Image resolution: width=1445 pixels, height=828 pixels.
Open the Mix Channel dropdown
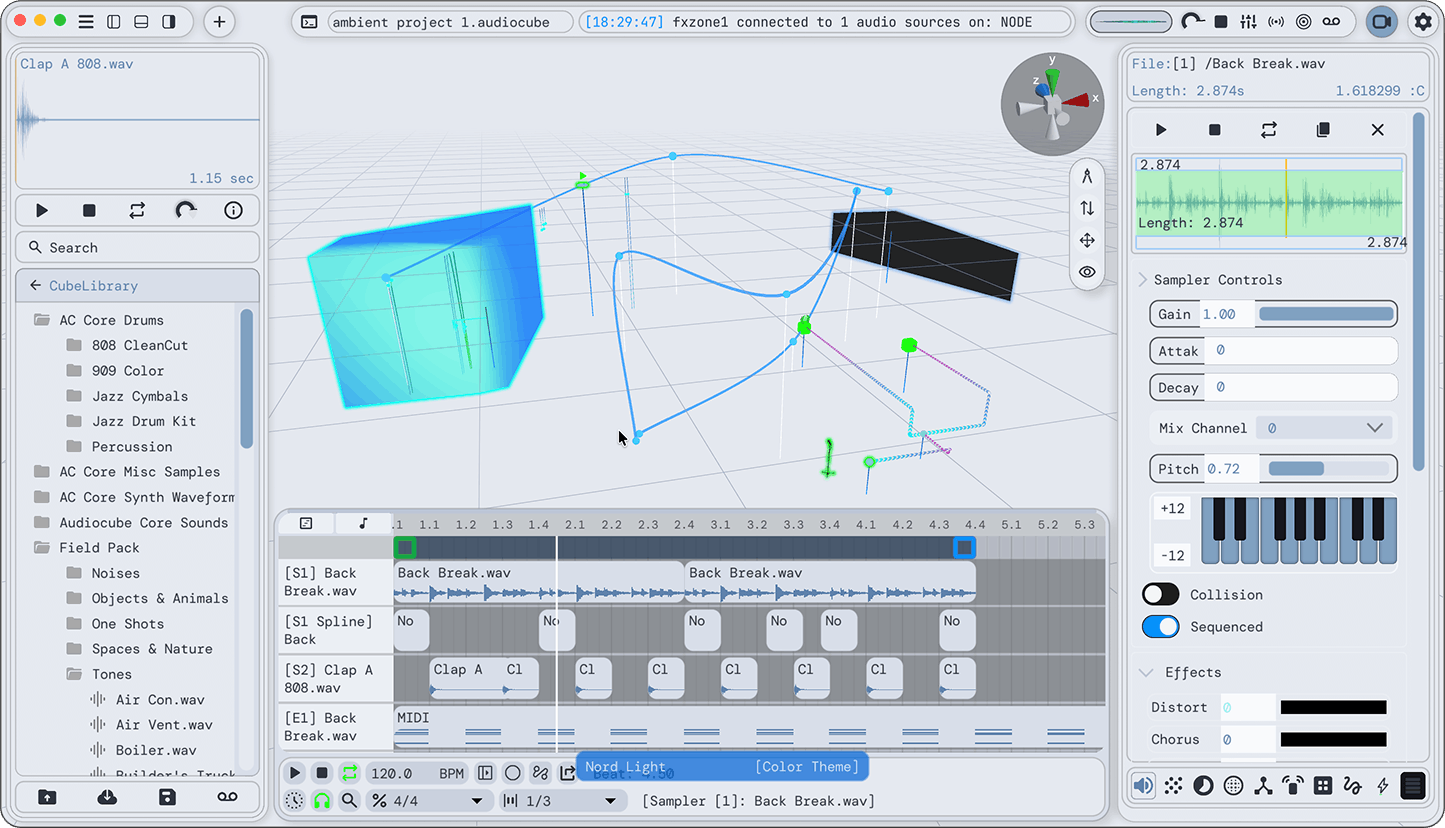tap(1323, 428)
